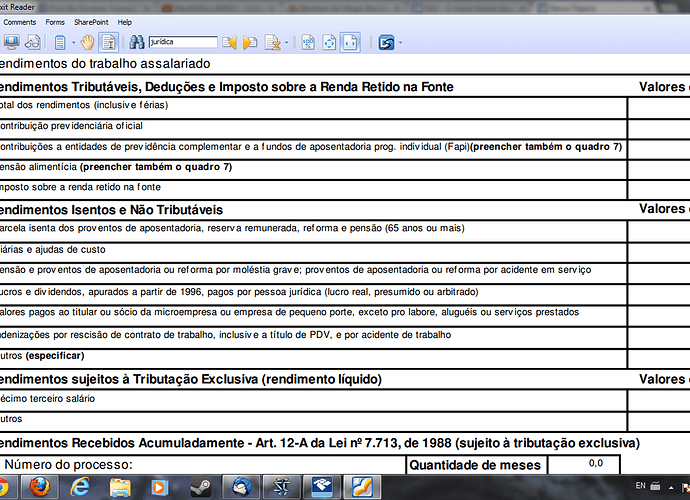Click 'Rendimentos Isentos e Não Tributáveis' heading
Viewport: 690px width, 500px height.
click(x=111, y=210)
